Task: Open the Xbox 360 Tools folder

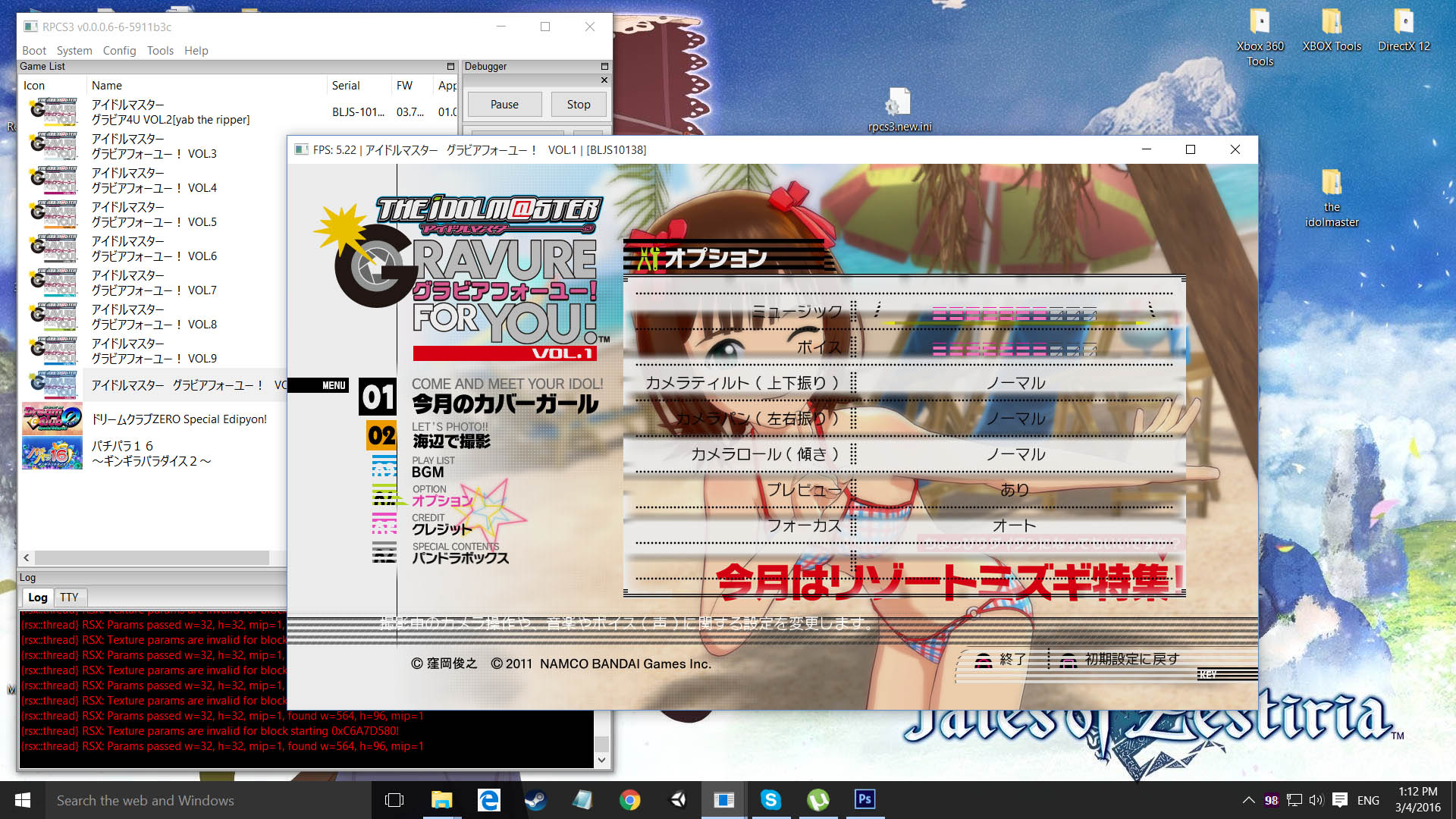Action: pos(1260,23)
